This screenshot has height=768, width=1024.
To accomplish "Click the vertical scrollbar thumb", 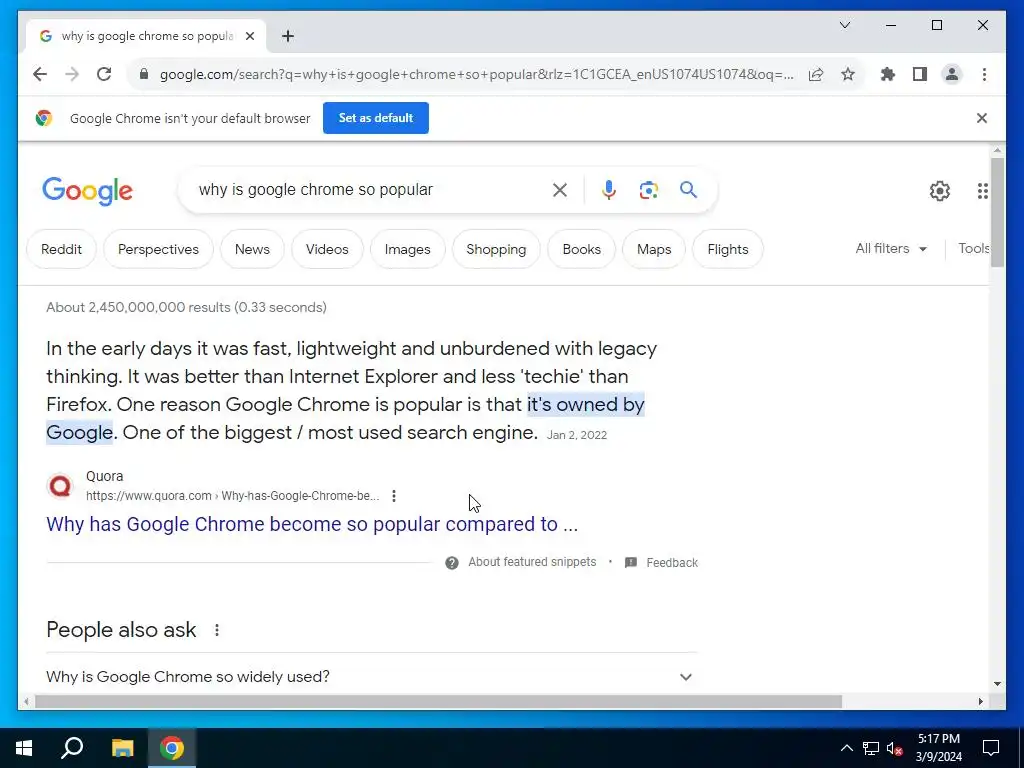I will coord(997,212).
